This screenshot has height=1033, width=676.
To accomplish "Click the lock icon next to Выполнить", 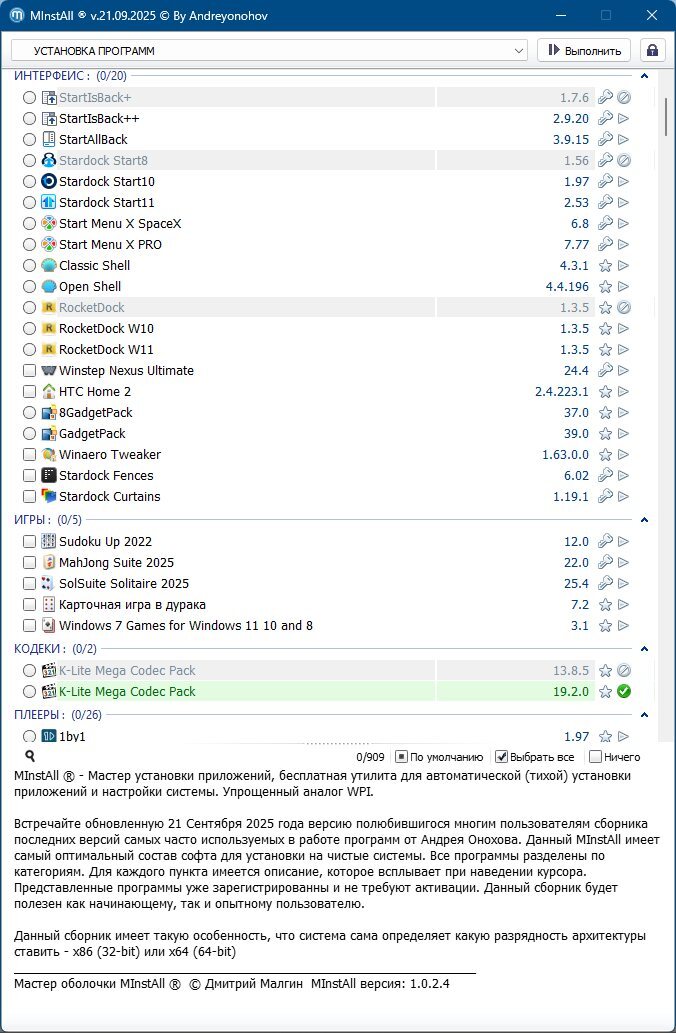I will (x=653, y=50).
